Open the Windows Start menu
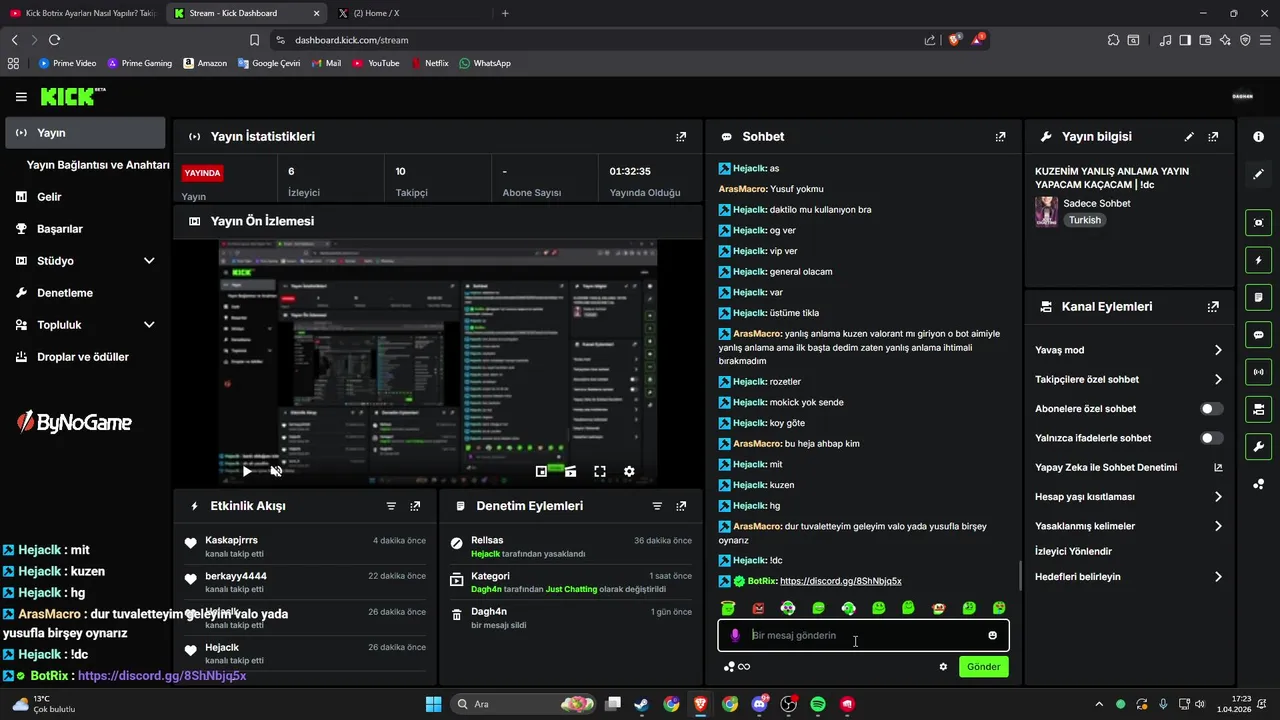Image resolution: width=1280 pixels, height=720 pixels. point(433,704)
